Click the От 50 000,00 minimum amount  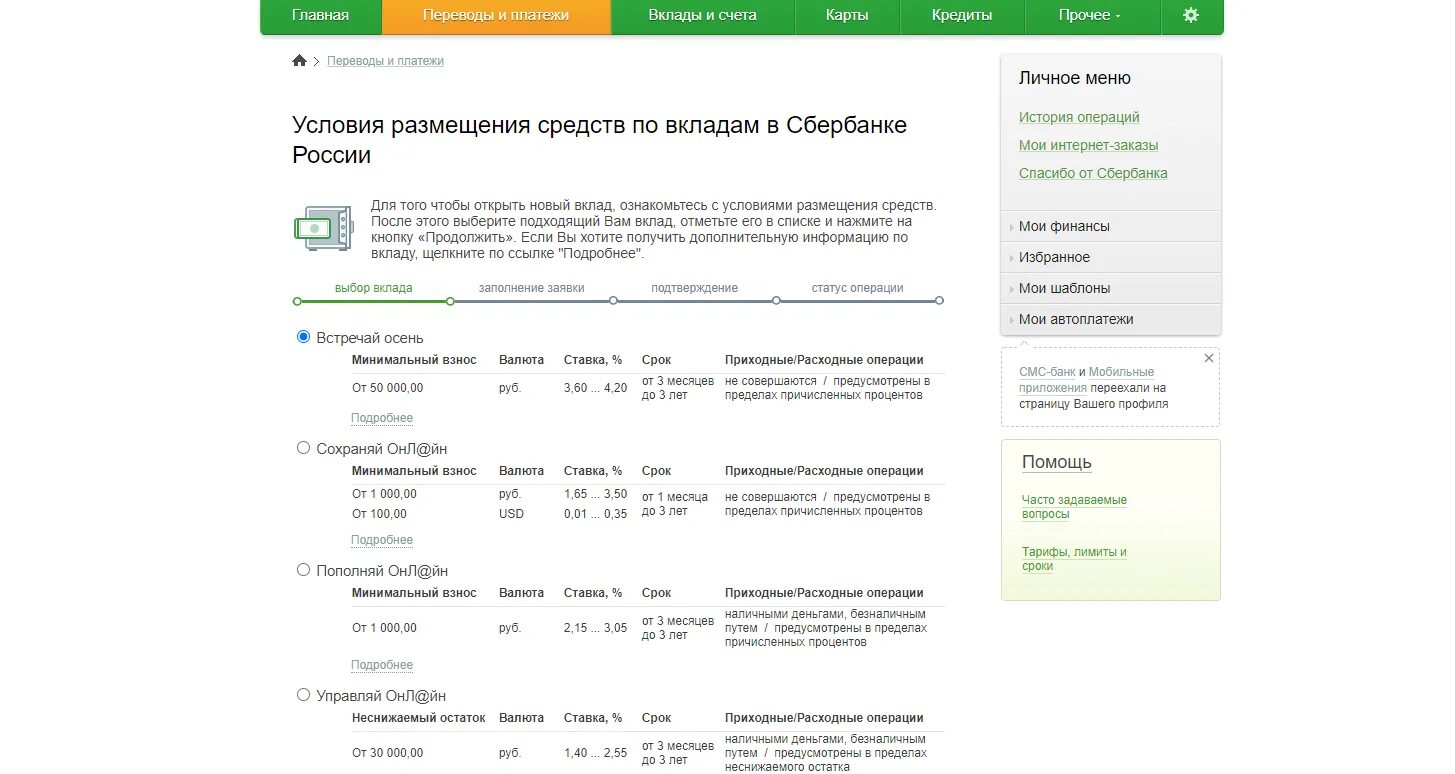[387, 388]
